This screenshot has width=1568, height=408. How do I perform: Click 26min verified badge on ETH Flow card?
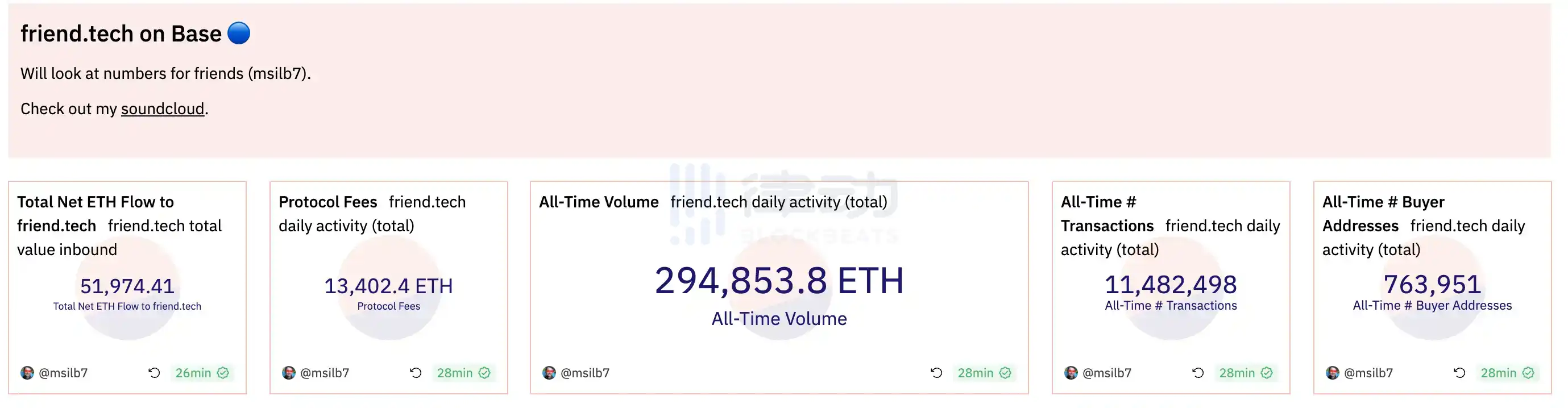click(202, 373)
